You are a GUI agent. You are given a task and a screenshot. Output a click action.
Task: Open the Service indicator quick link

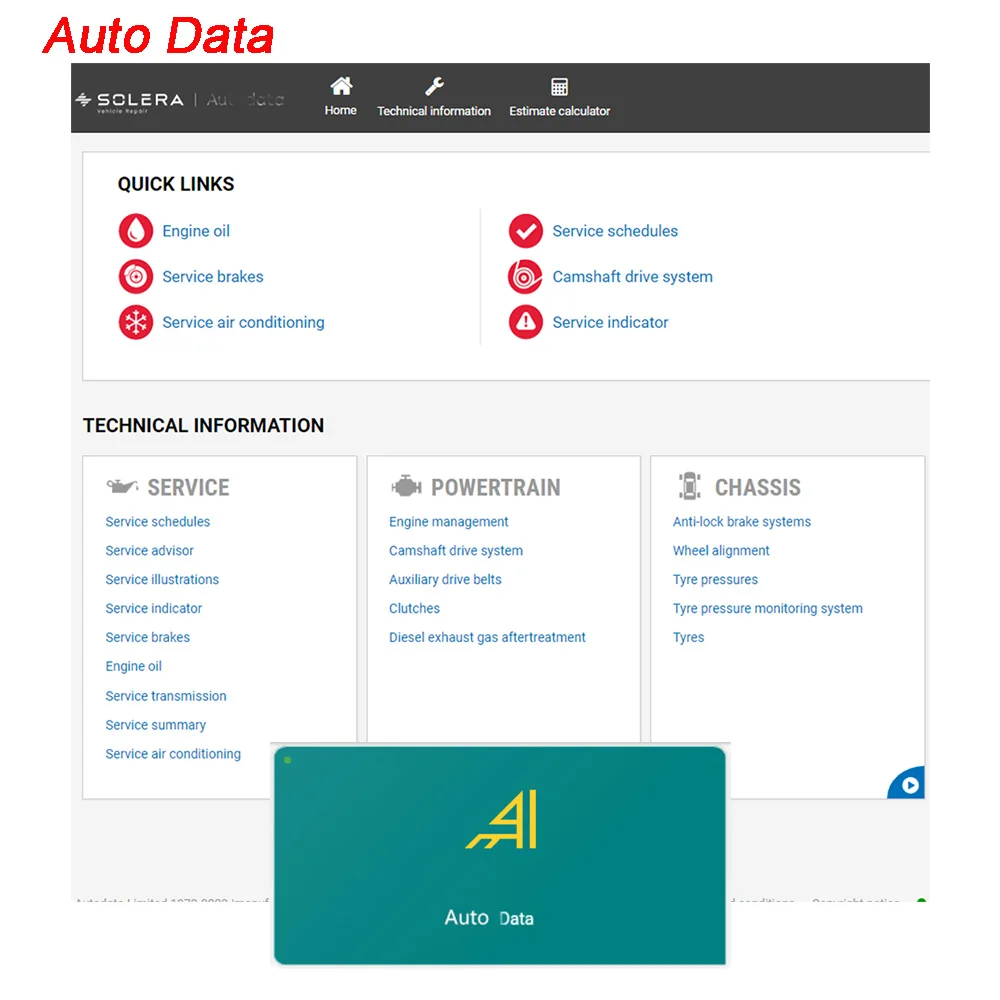(x=610, y=323)
